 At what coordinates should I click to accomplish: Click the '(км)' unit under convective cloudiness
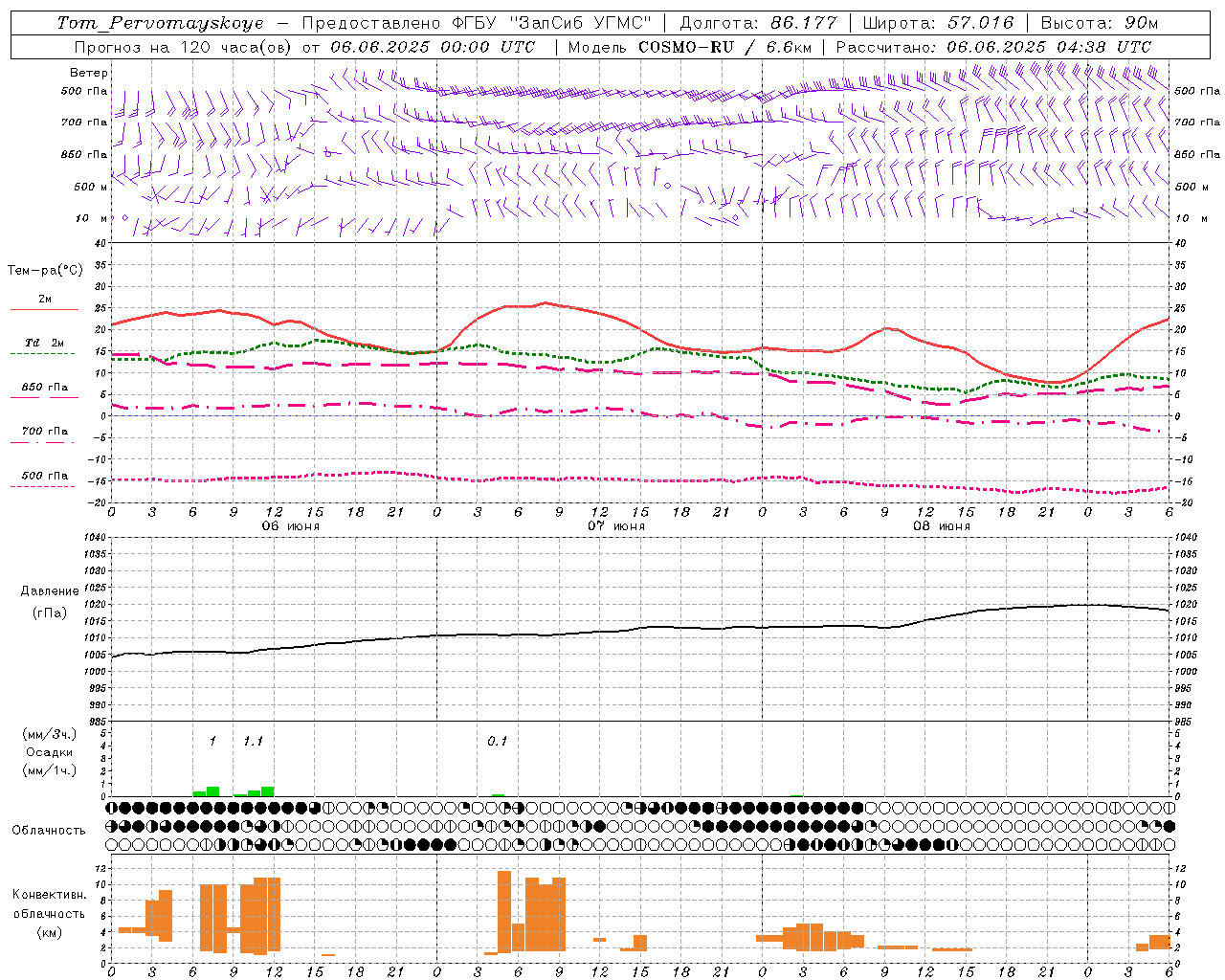tap(50, 931)
